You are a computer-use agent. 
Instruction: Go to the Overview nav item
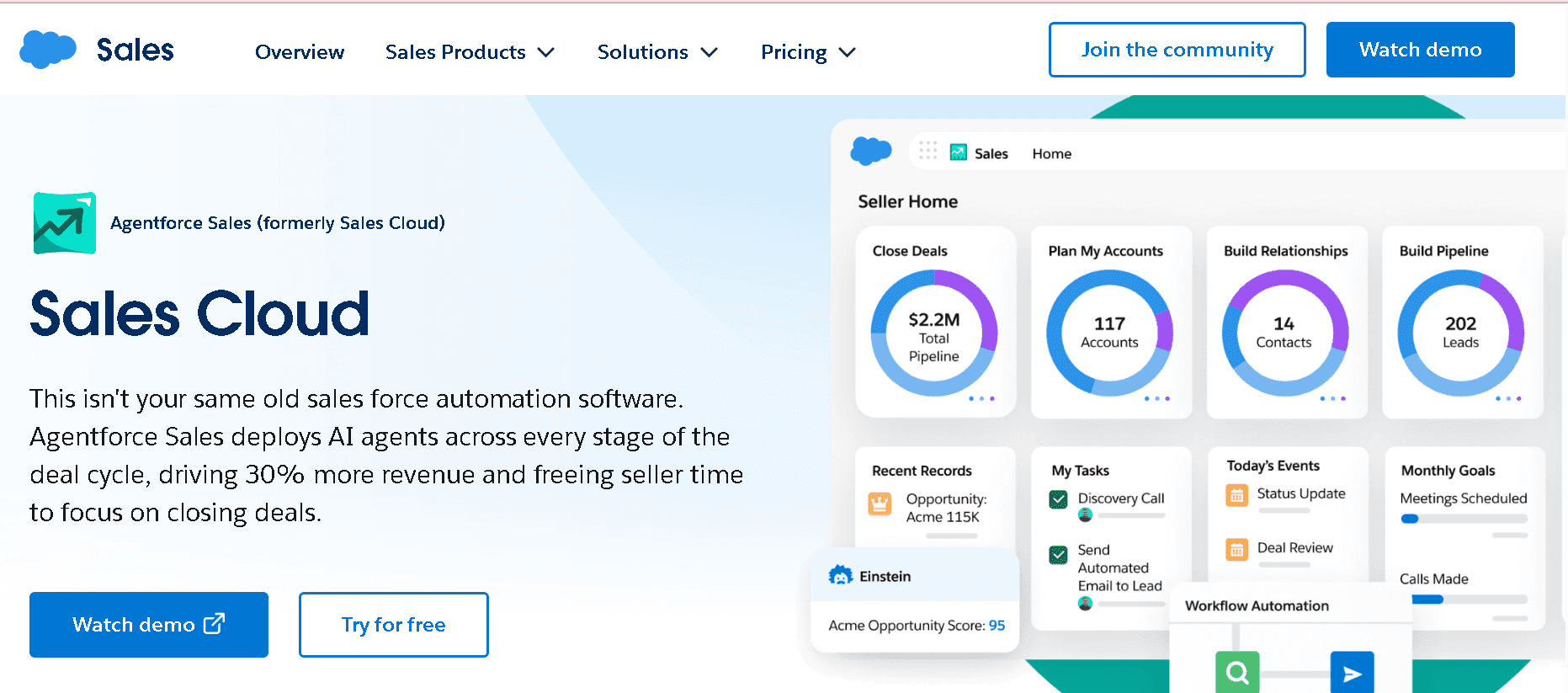[x=300, y=52]
